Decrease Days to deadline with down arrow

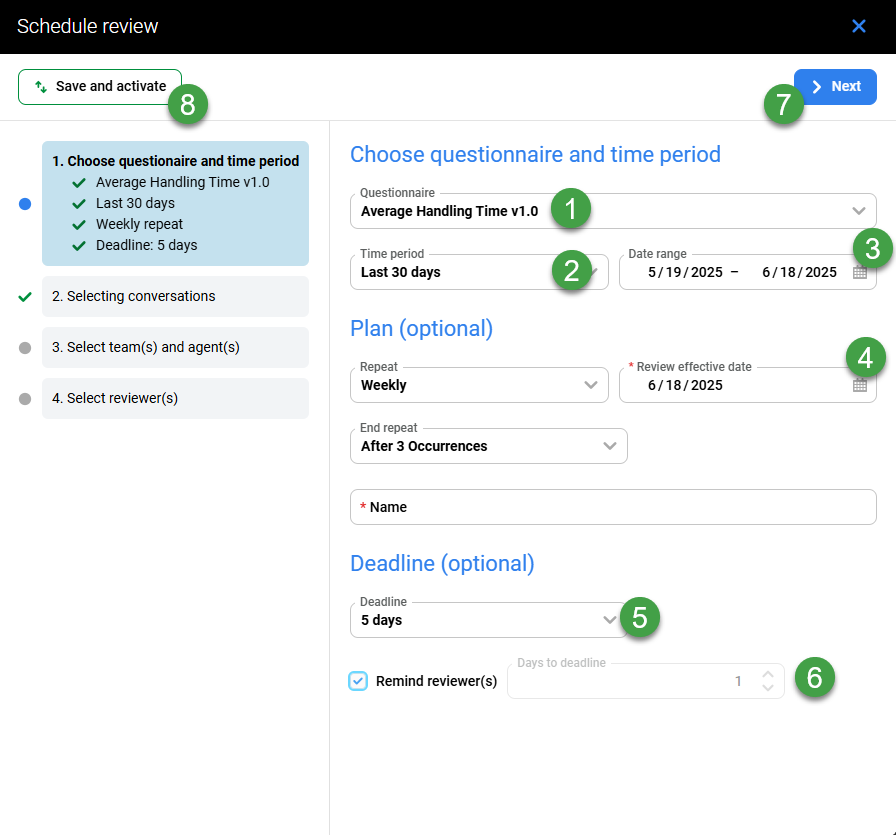click(767, 688)
